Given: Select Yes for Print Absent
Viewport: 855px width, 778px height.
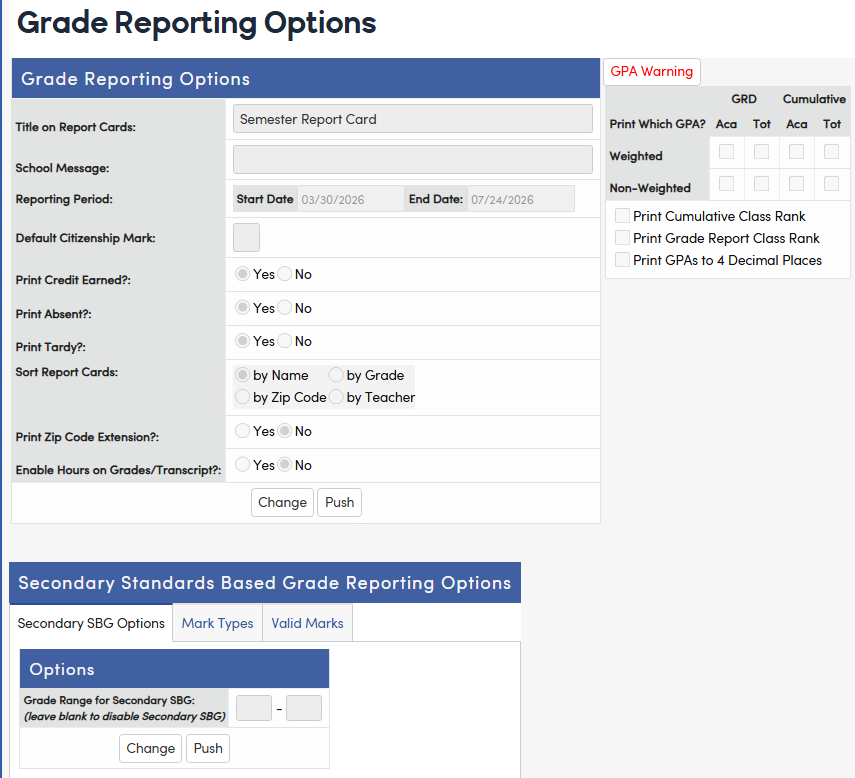Looking at the screenshot, I should 243,307.
